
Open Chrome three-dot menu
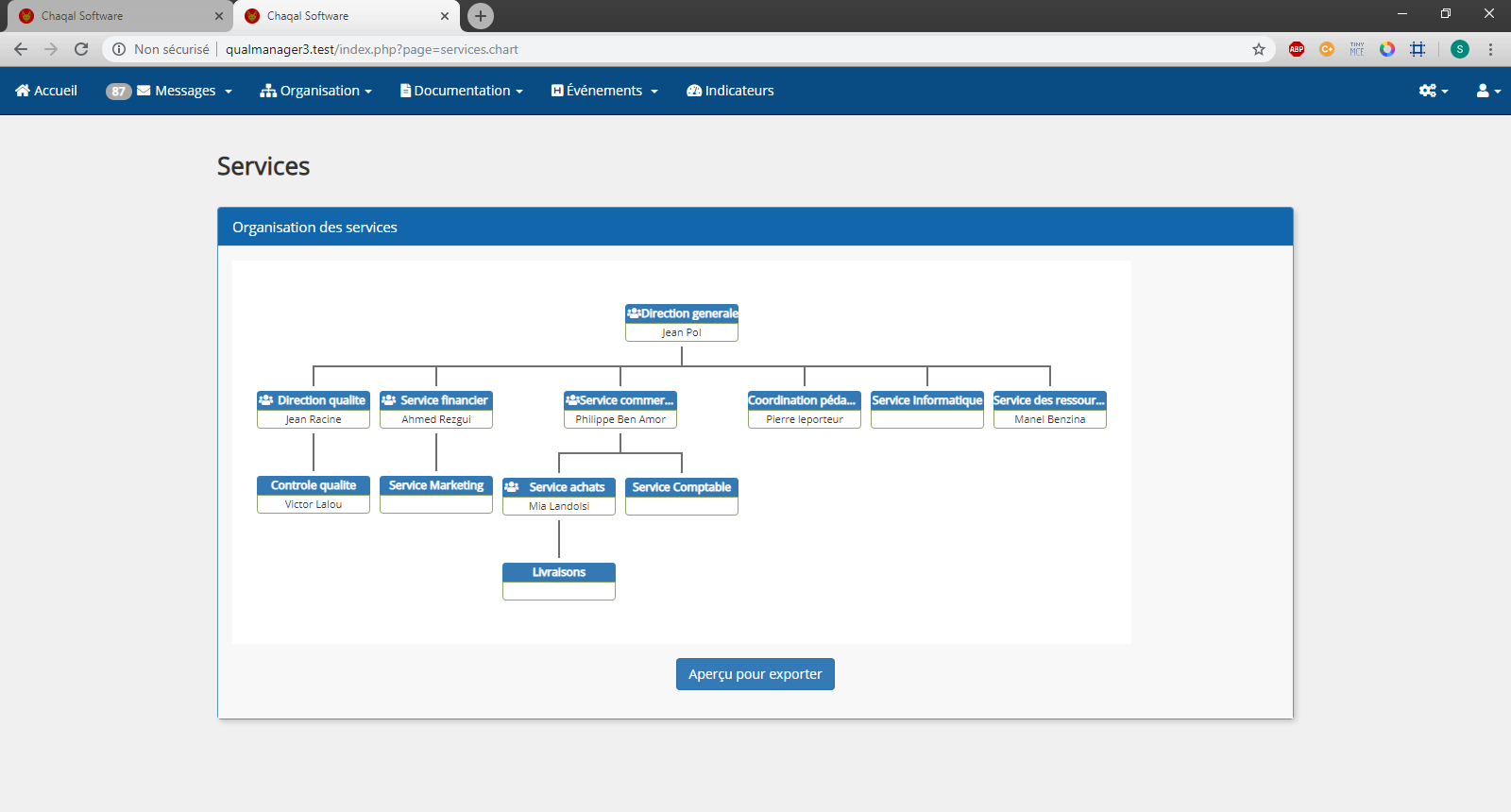tap(1490, 49)
